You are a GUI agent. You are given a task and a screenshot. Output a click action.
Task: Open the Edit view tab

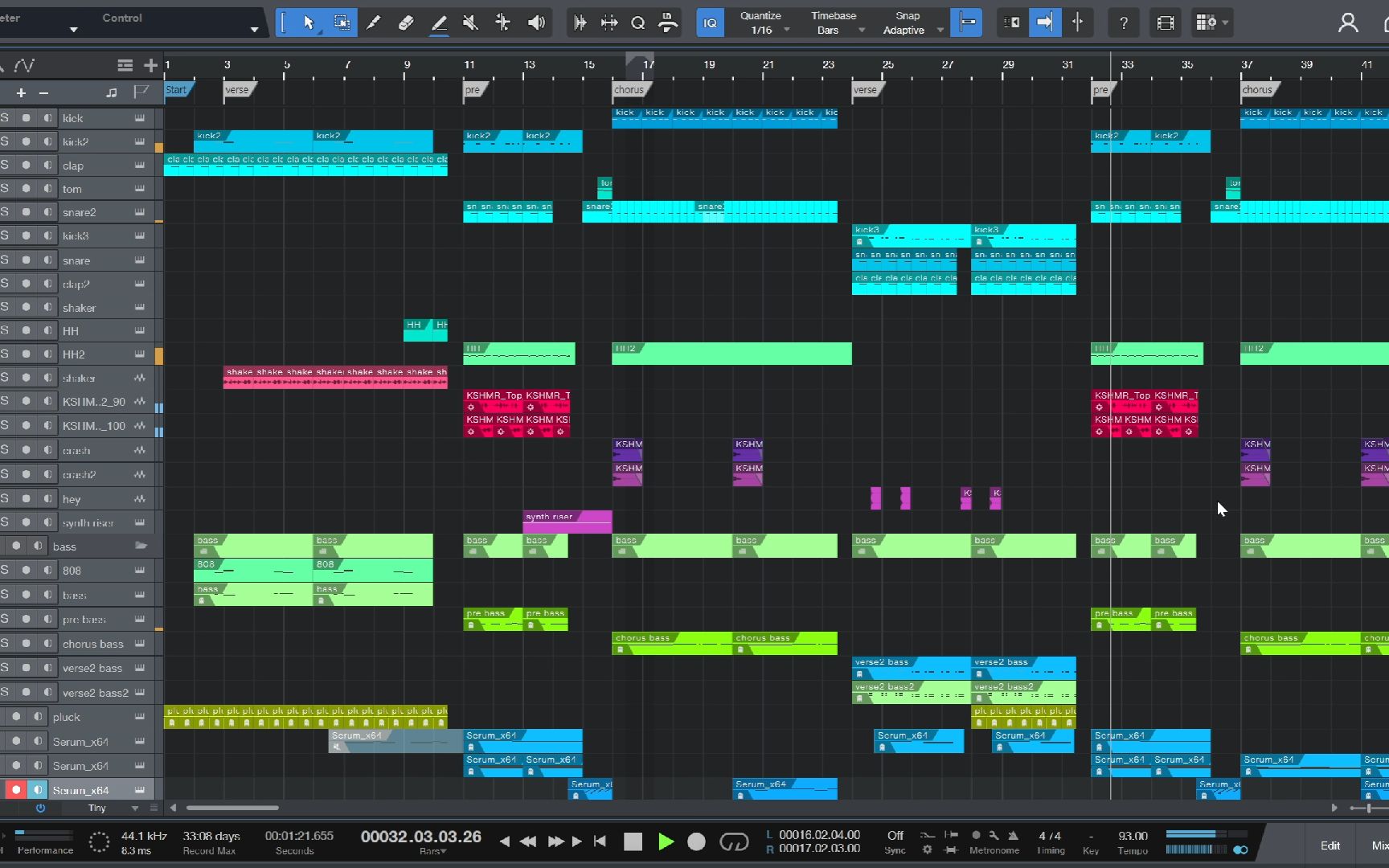click(x=1330, y=845)
